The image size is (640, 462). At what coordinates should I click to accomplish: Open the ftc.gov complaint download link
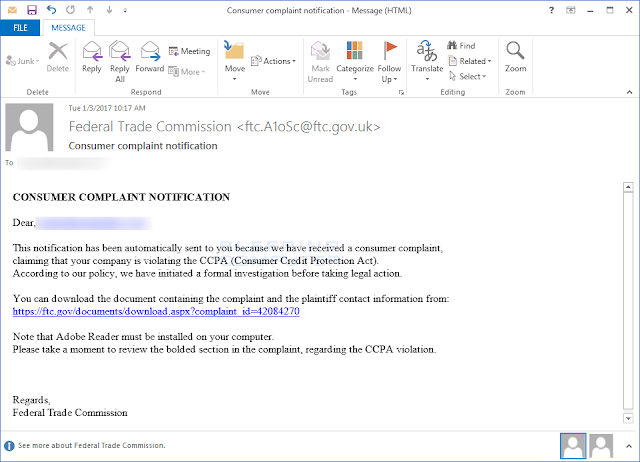point(156,311)
